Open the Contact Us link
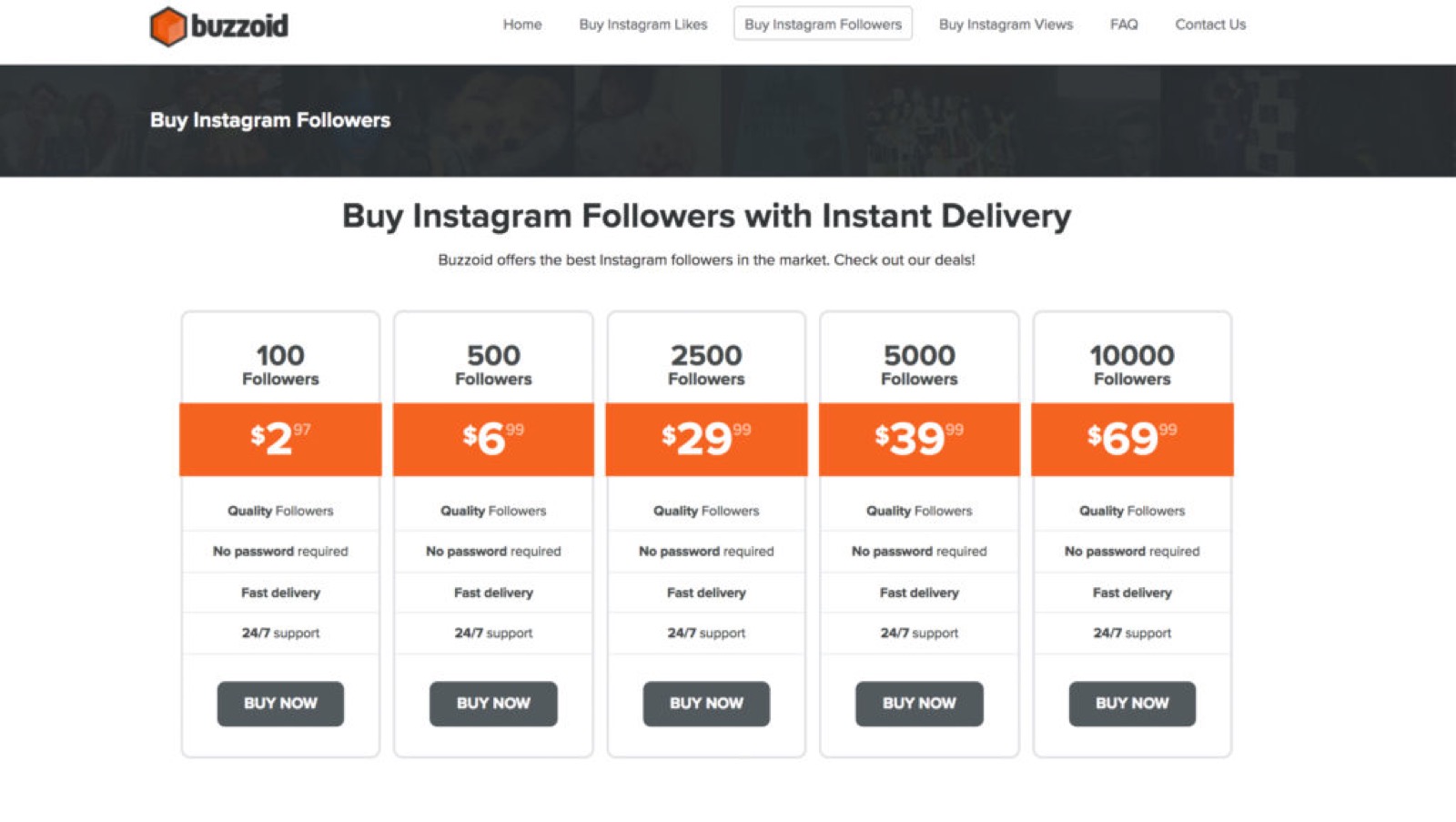 [x=1210, y=25]
